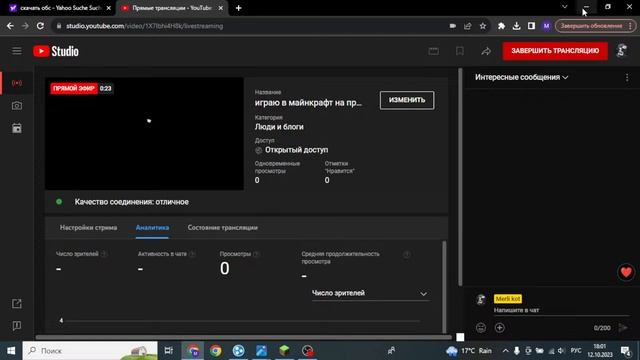Open chat three-dot options menu
640x360 pixels.
click(627, 77)
